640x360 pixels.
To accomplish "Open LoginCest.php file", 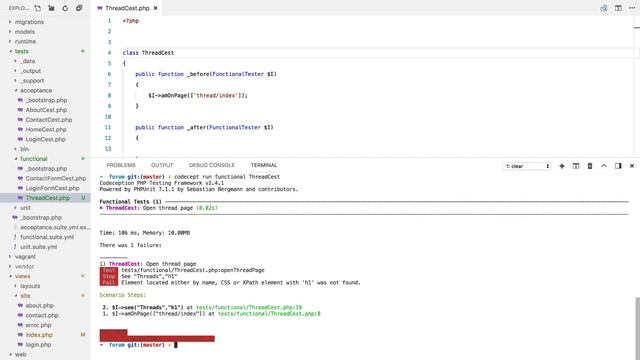I will [x=45, y=140].
